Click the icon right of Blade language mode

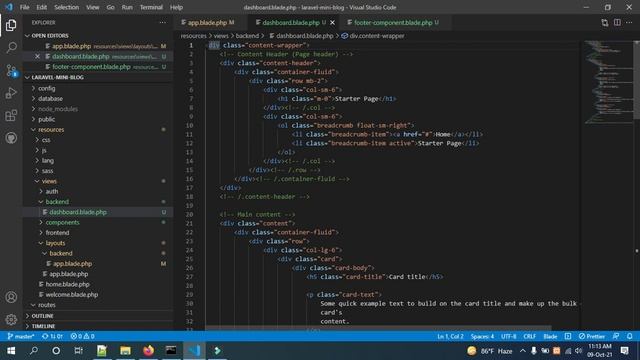coord(568,336)
